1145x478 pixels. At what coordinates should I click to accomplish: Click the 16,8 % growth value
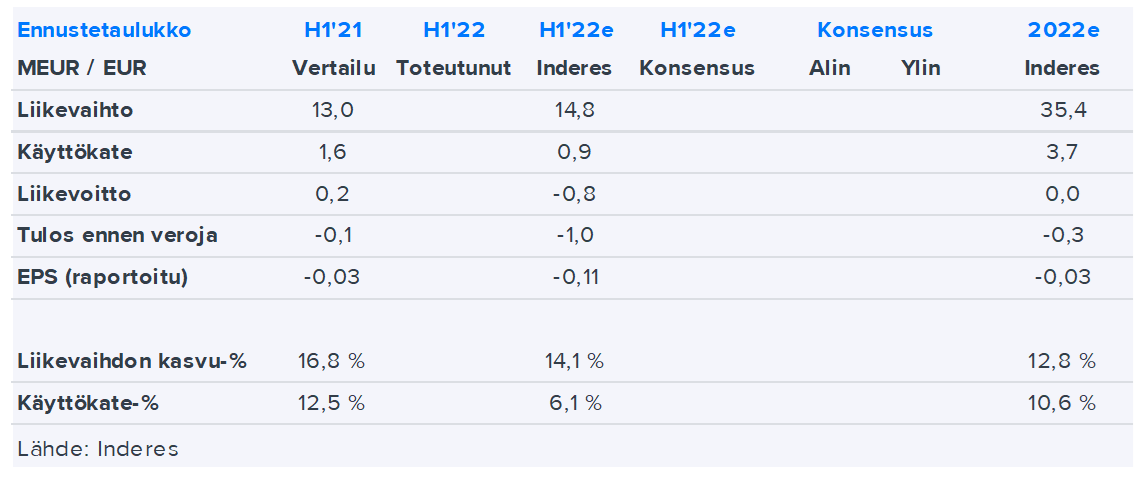click(x=332, y=361)
